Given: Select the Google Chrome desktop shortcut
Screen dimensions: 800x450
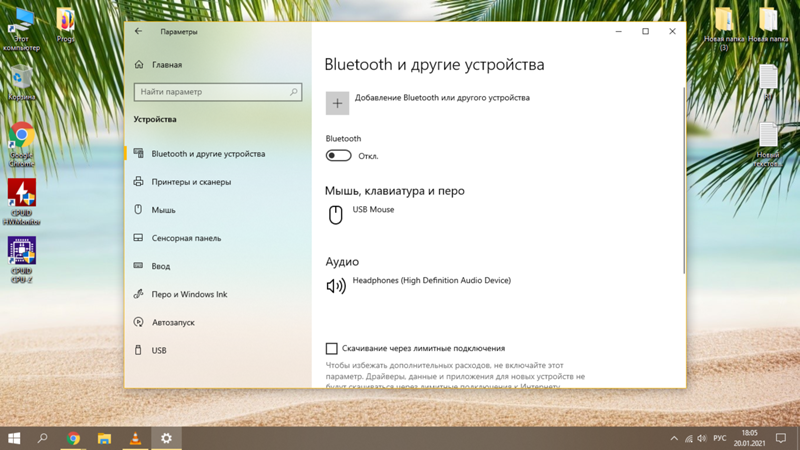Looking at the screenshot, I should click(21, 145).
